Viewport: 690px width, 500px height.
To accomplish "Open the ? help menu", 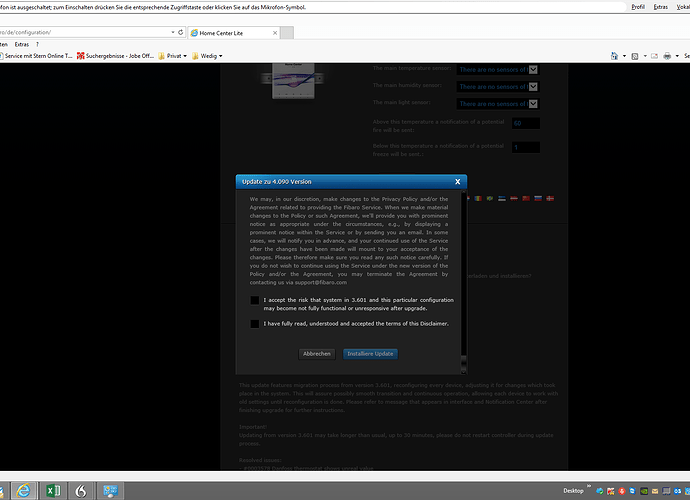I will [37, 44].
